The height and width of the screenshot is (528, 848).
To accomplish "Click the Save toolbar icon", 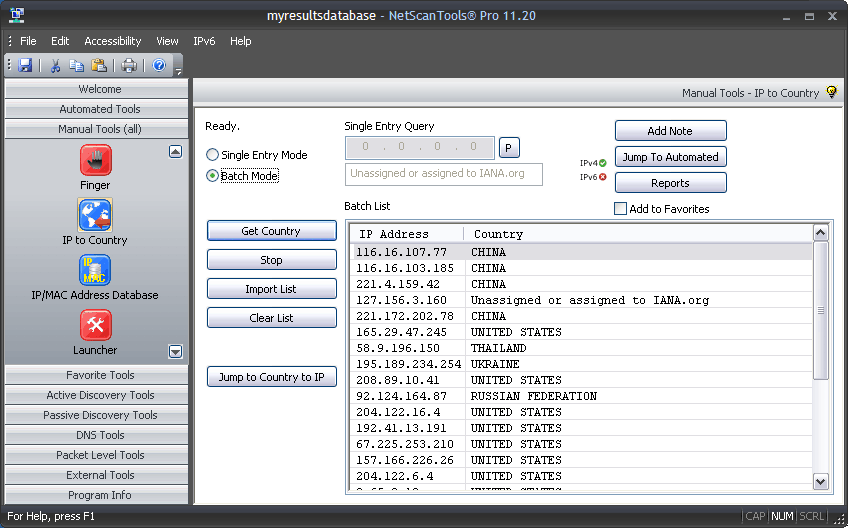I will 25,65.
